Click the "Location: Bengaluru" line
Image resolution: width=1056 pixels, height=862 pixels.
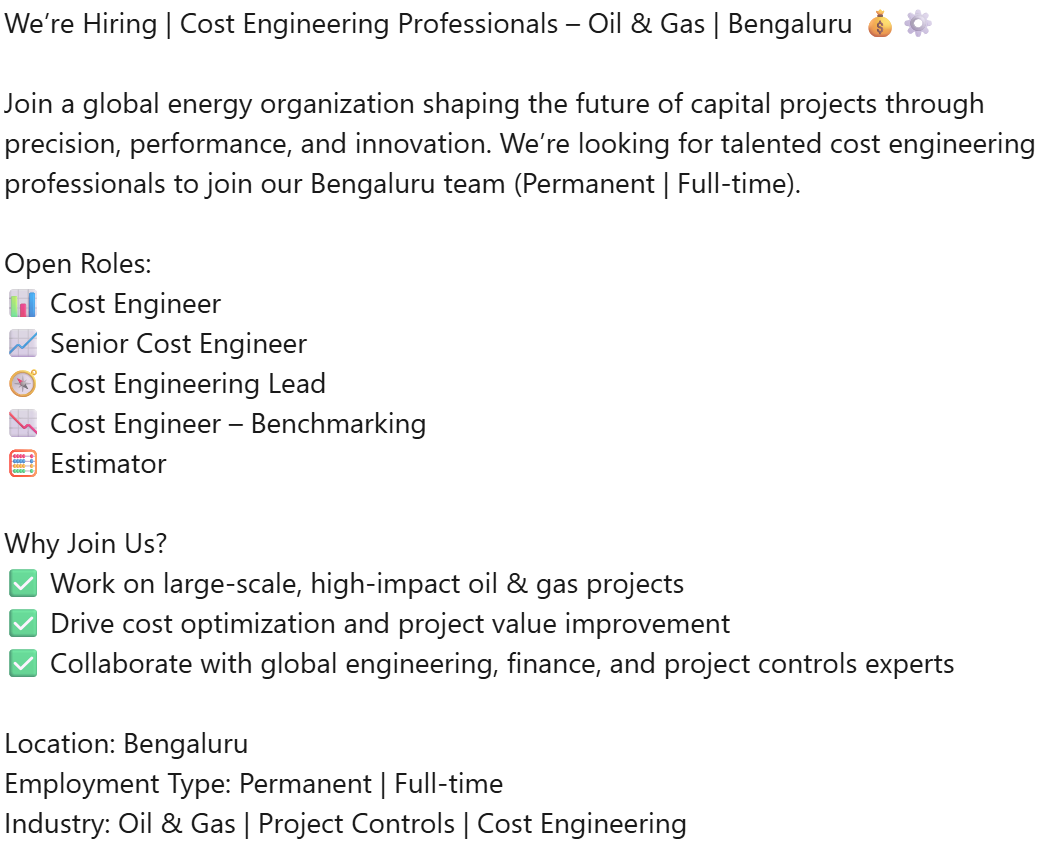[x=126, y=744]
